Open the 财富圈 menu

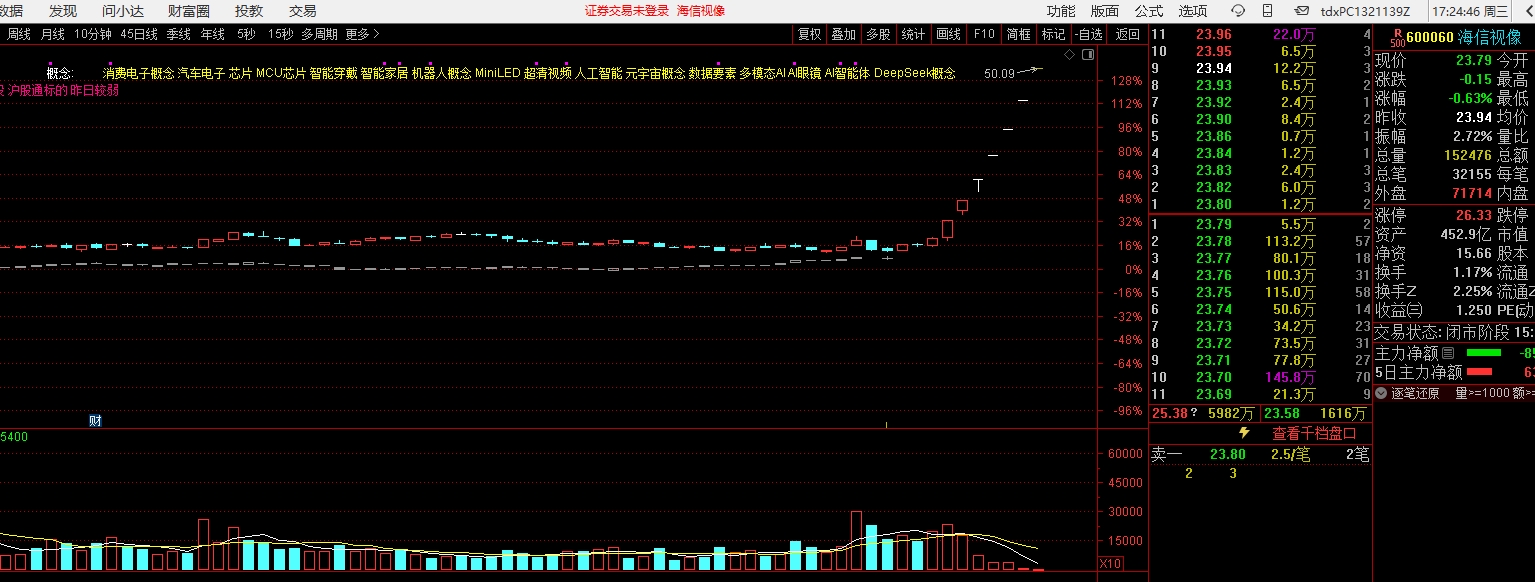pyautogui.click(x=189, y=11)
